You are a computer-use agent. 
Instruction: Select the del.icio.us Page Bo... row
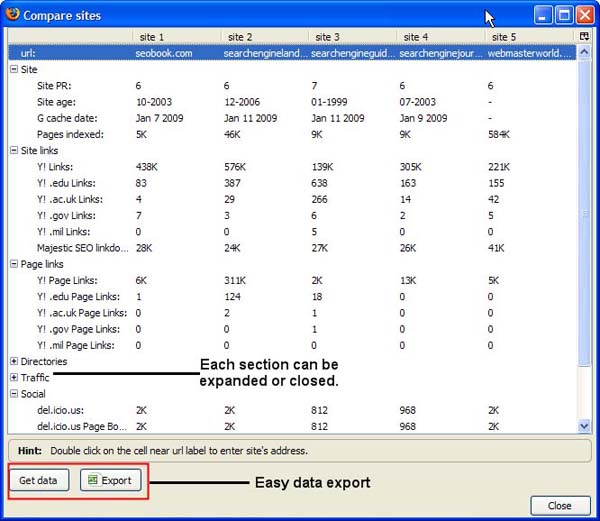tap(82, 426)
